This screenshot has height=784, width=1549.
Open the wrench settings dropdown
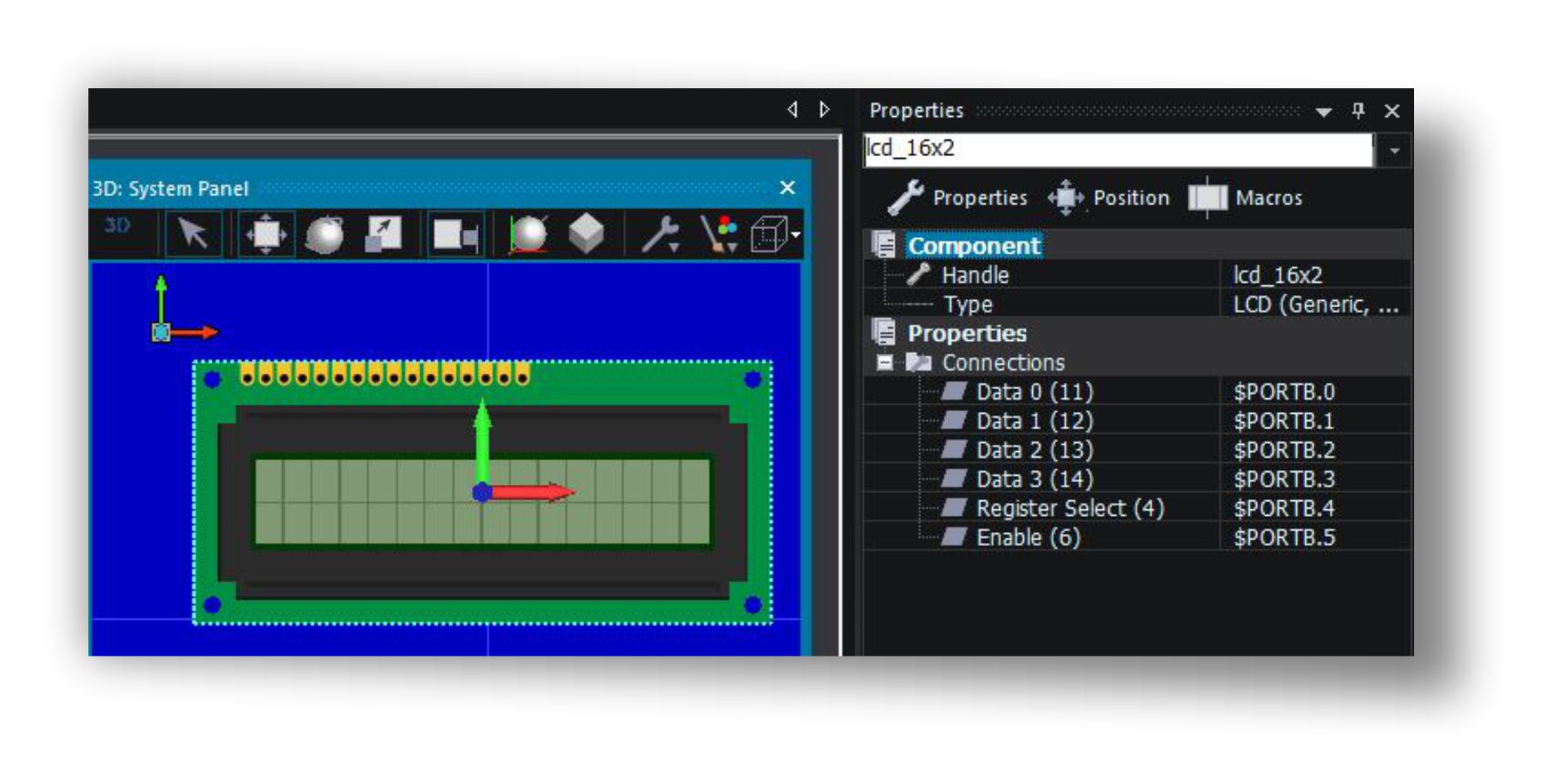tap(661, 235)
